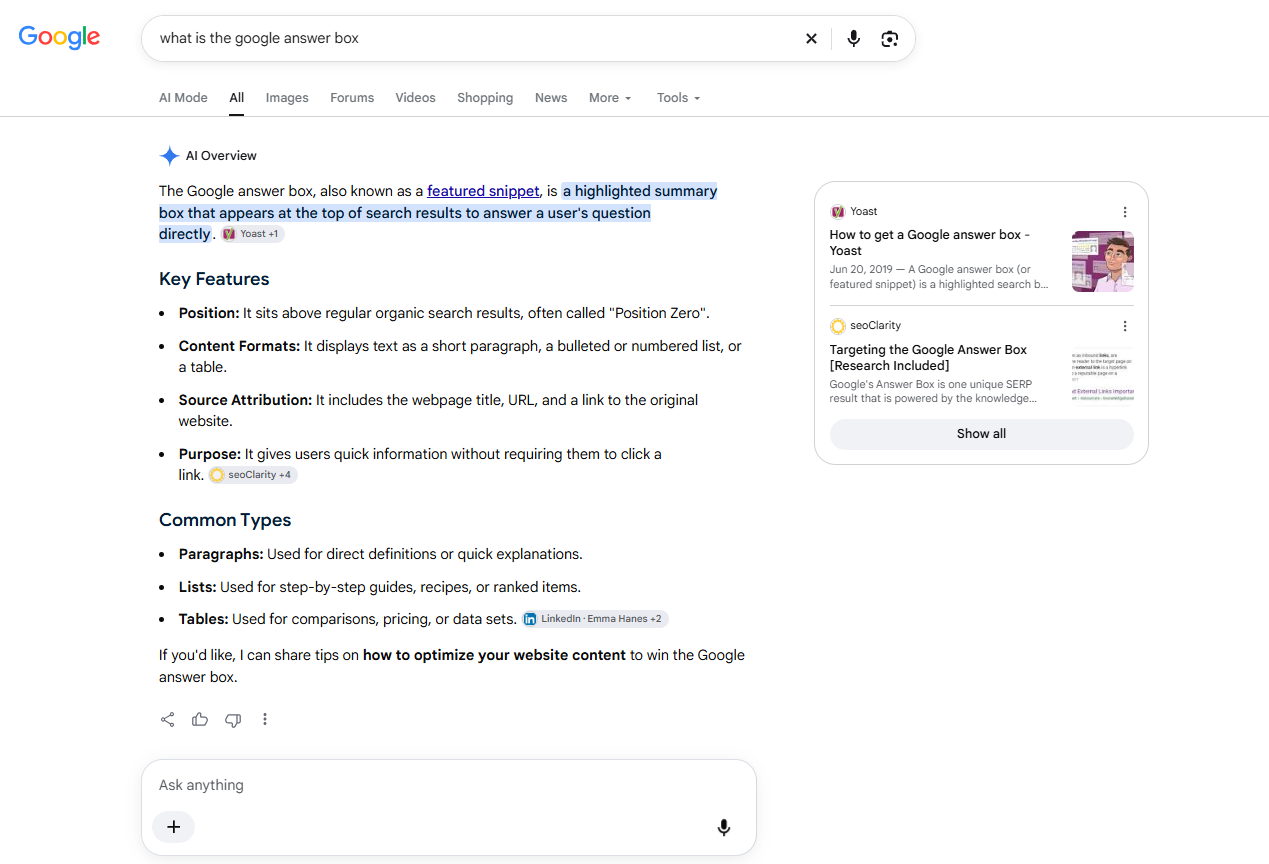Screen dimensions: 1269x864
Task: Click the 'Google's Answer Box is one unique SERP' snippet
Action: pos(933,391)
